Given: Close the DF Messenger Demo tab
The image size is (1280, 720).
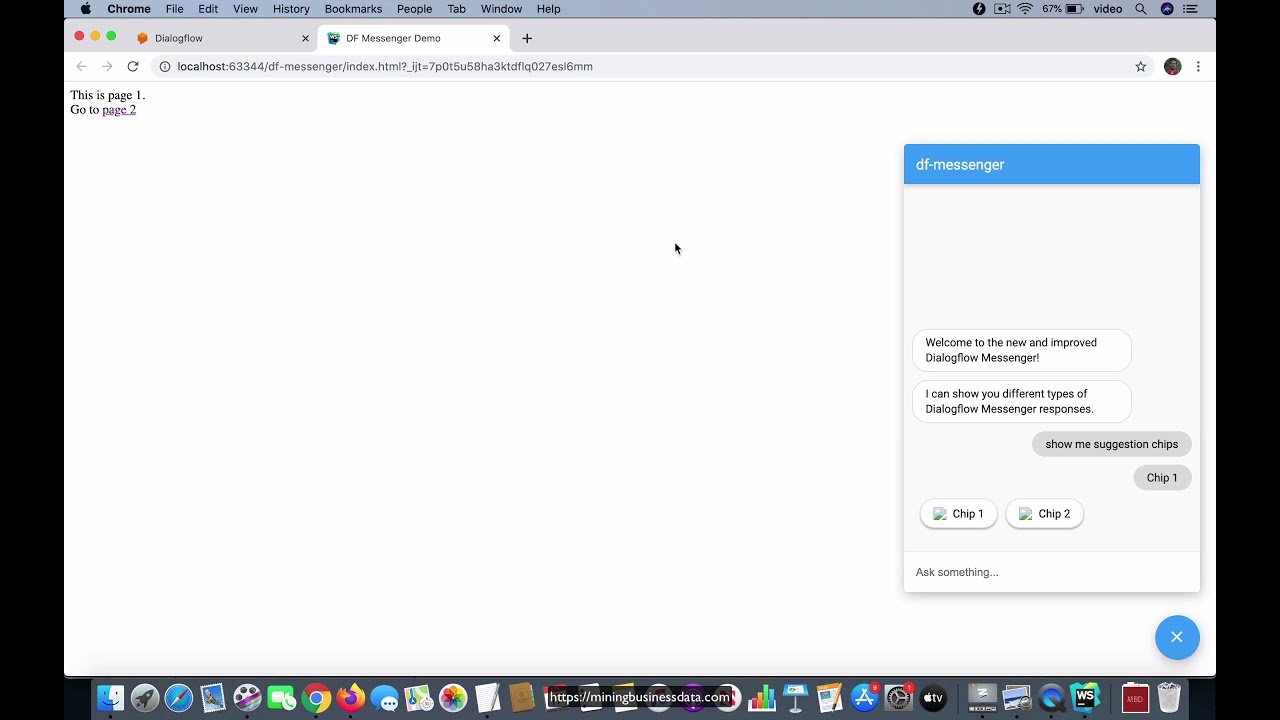Looking at the screenshot, I should [496, 39].
